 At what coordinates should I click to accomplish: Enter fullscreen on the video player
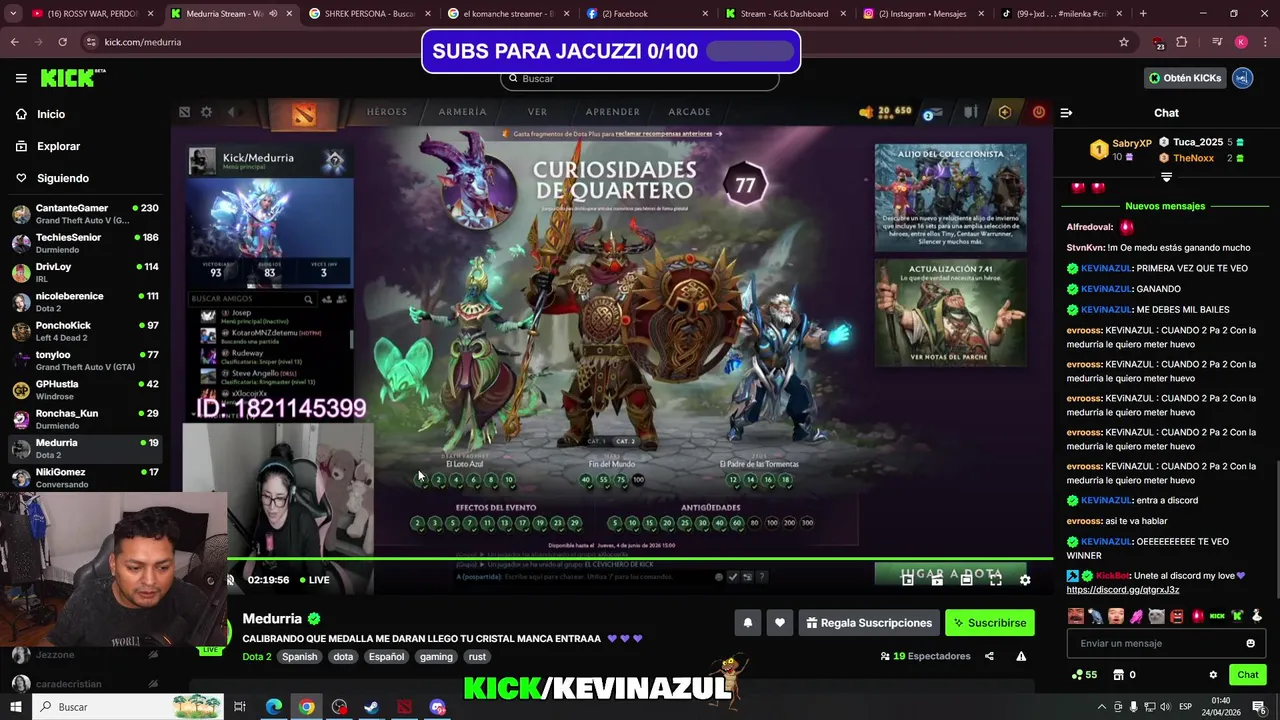pyautogui.click(x=995, y=580)
